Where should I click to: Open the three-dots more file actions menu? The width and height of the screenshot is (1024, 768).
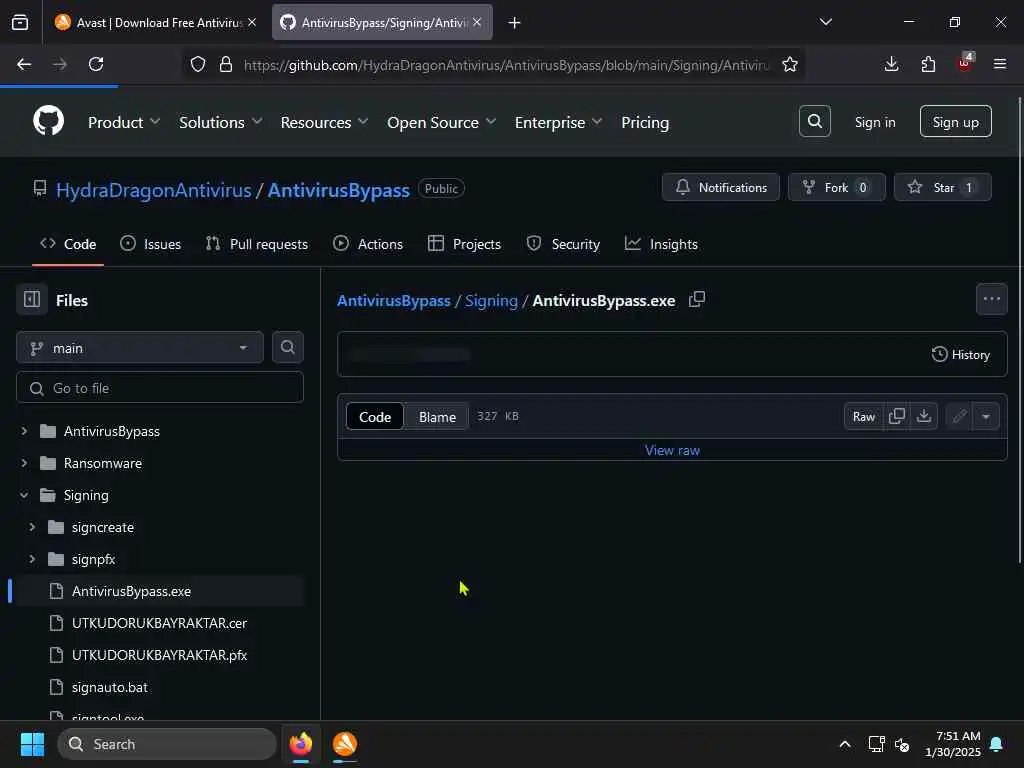(x=991, y=299)
